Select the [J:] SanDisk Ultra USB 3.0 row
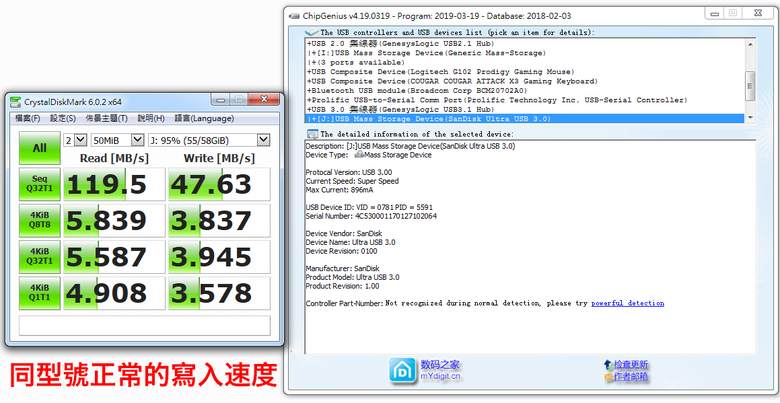The image size is (780, 403). [x=525, y=118]
